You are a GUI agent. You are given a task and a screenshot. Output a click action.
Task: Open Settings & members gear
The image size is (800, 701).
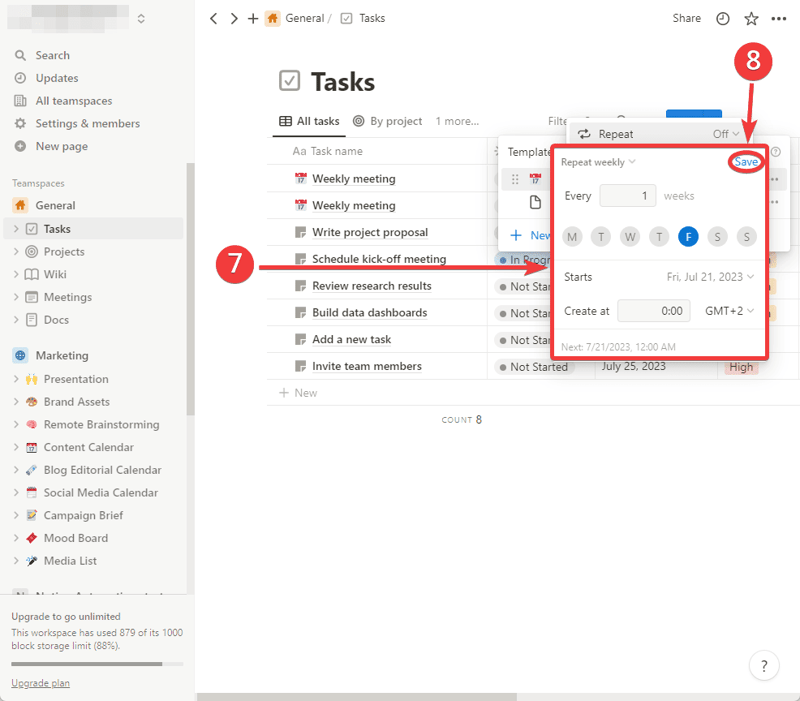point(20,124)
